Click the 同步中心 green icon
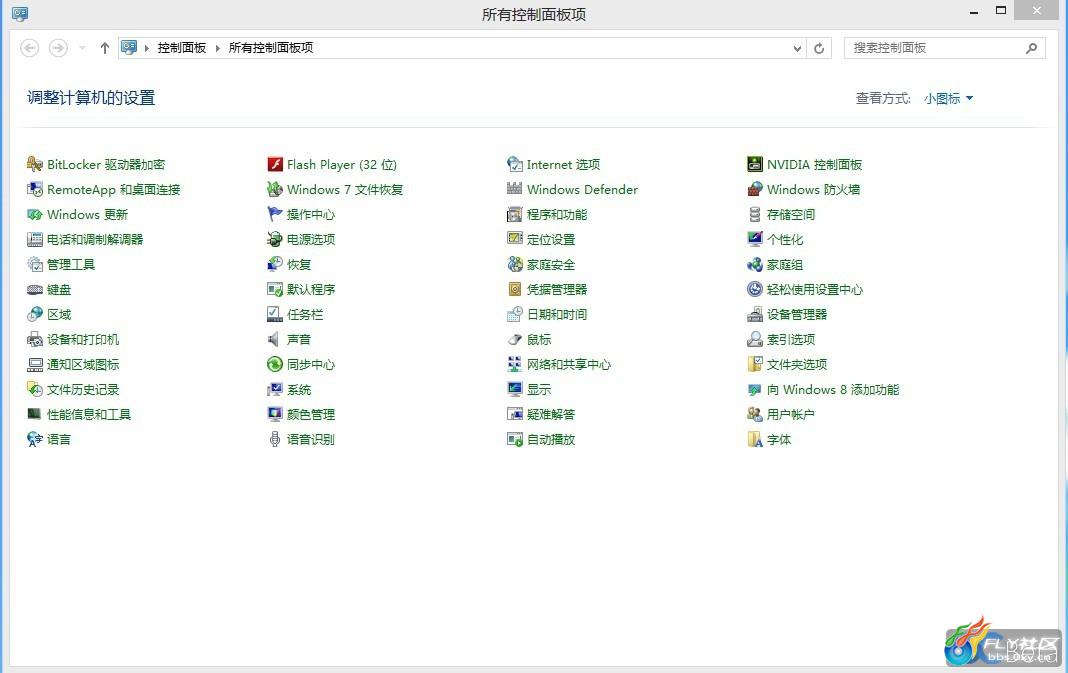The height and width of the screenshot is (673, 1068). click(x=274, y=364)
